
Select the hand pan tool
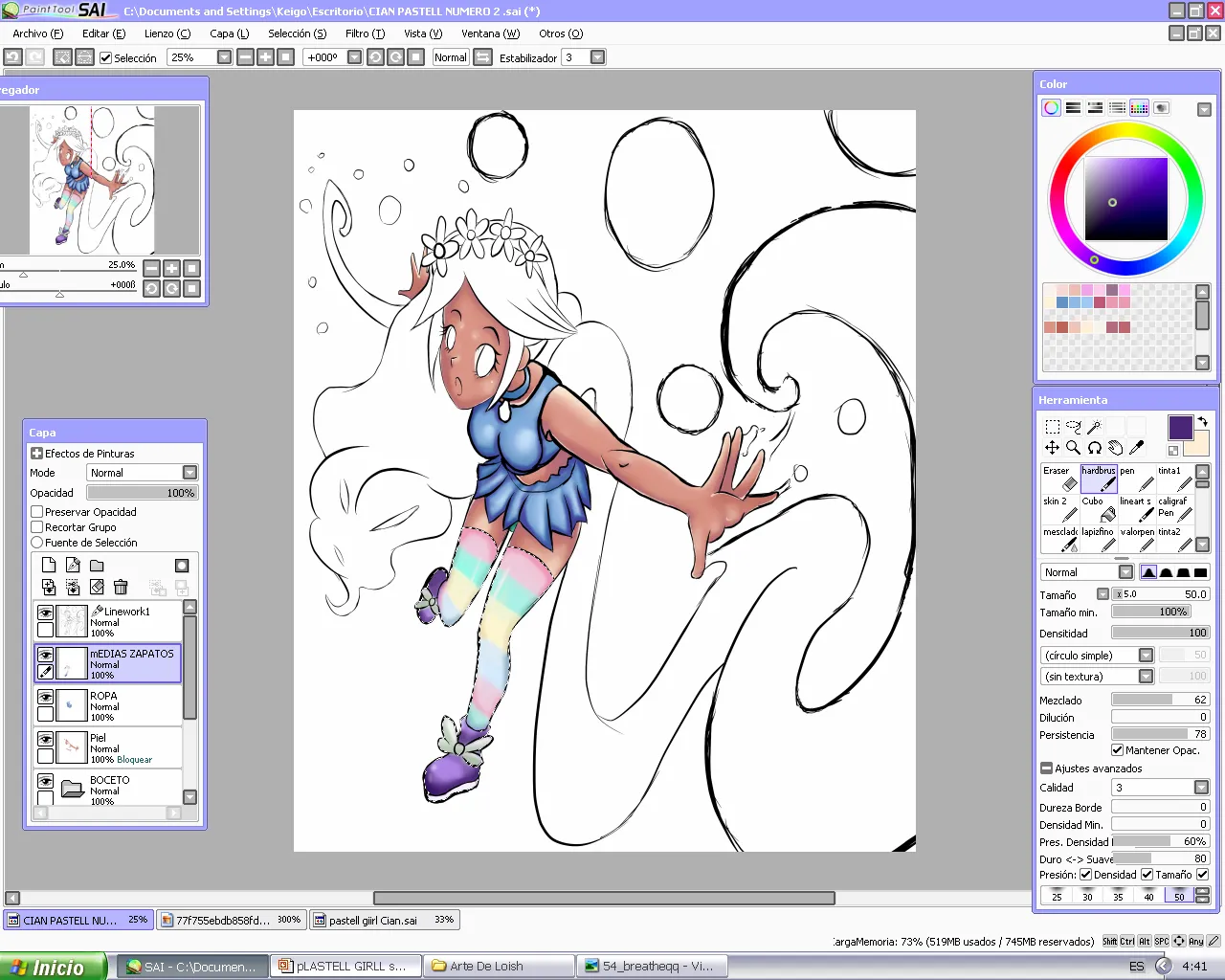point(1115,448)
